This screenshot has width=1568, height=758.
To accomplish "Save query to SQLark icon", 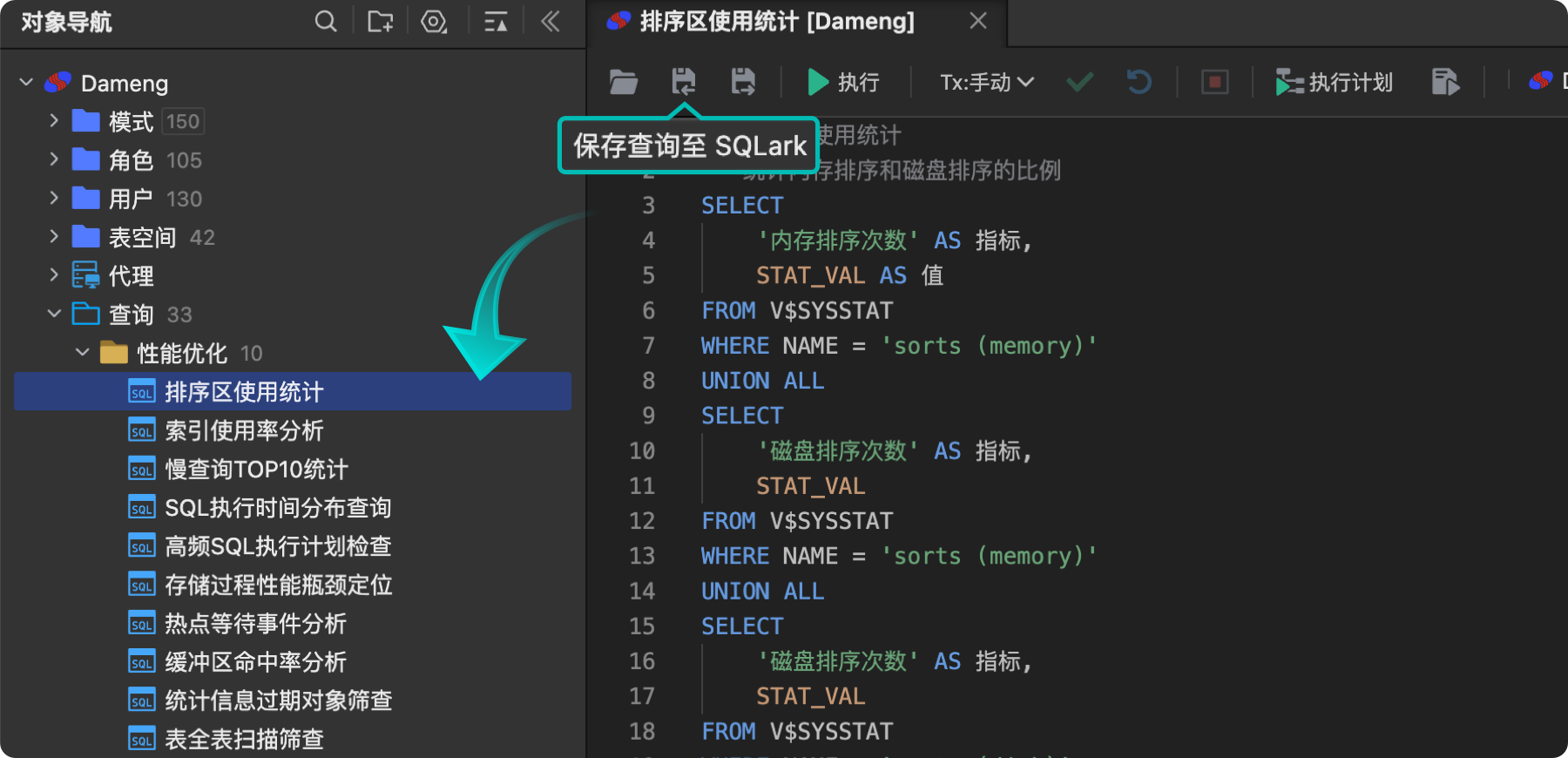I will pyautogui.click(x=684, y=83).
